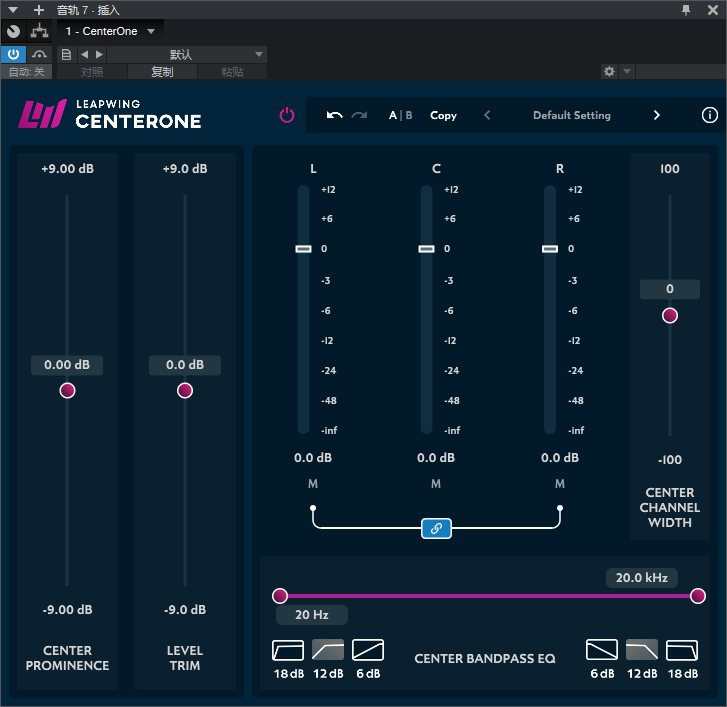Screen dimensions: 727x707
Task: Click the 20 Hz bandpass low handle
Action: click(x=280, y=596)
